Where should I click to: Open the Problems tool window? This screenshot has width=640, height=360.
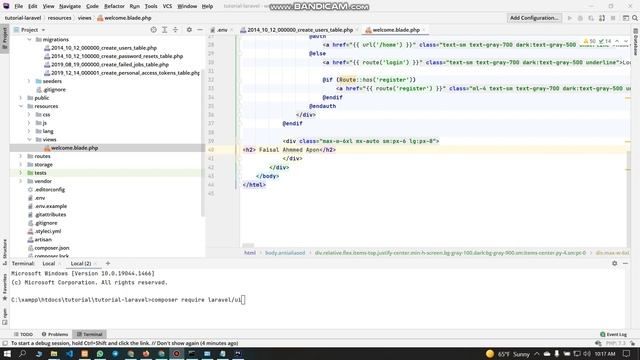[x=55, y=334]
